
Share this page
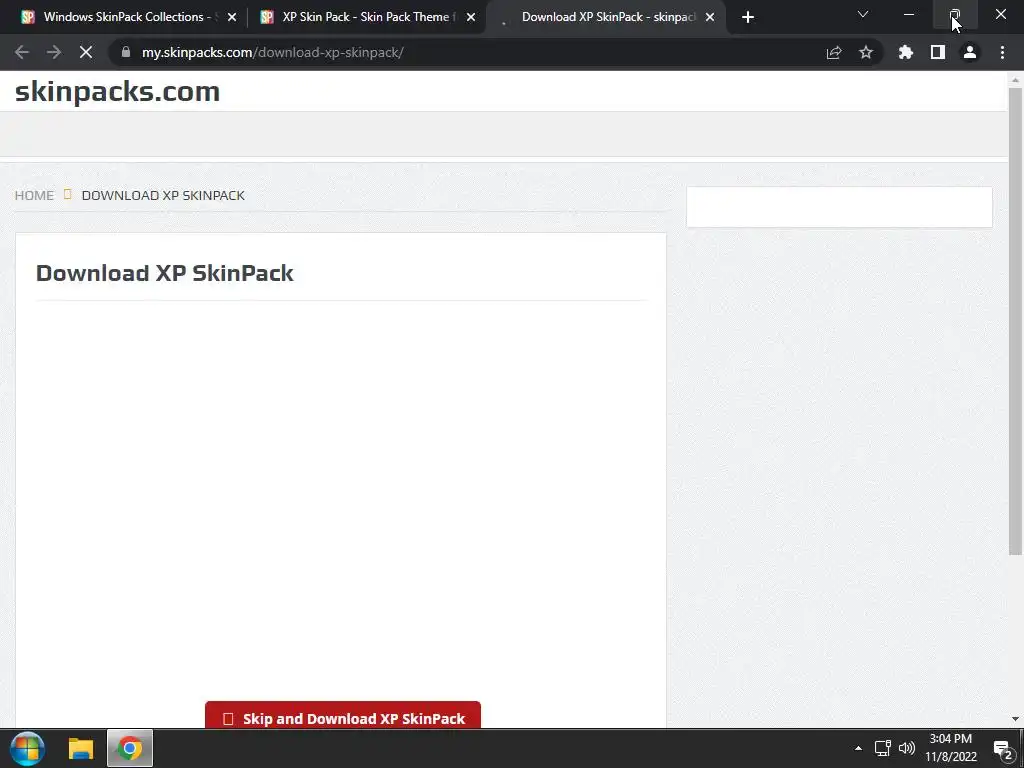(834, 52)
